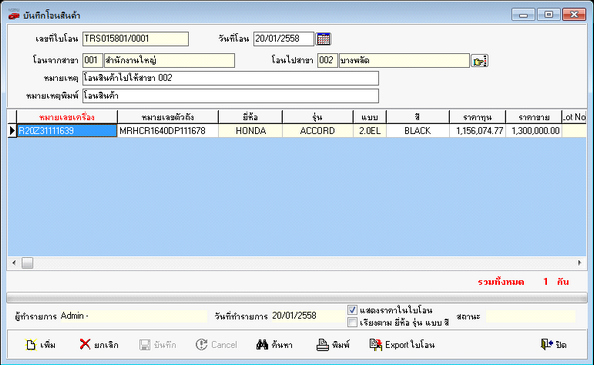This screenshot has height=365, width=594.
Task: Click the หมายเลขตัวถัง column header
Action: pyautogui.click(x=168, y=117)
